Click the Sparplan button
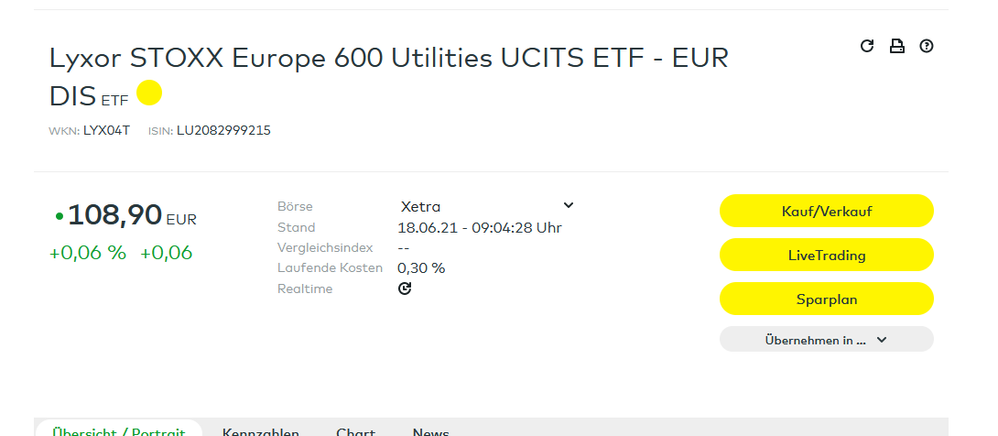This screenshot has width=998, height=436. pyautogui.click(x=826, y=299)
